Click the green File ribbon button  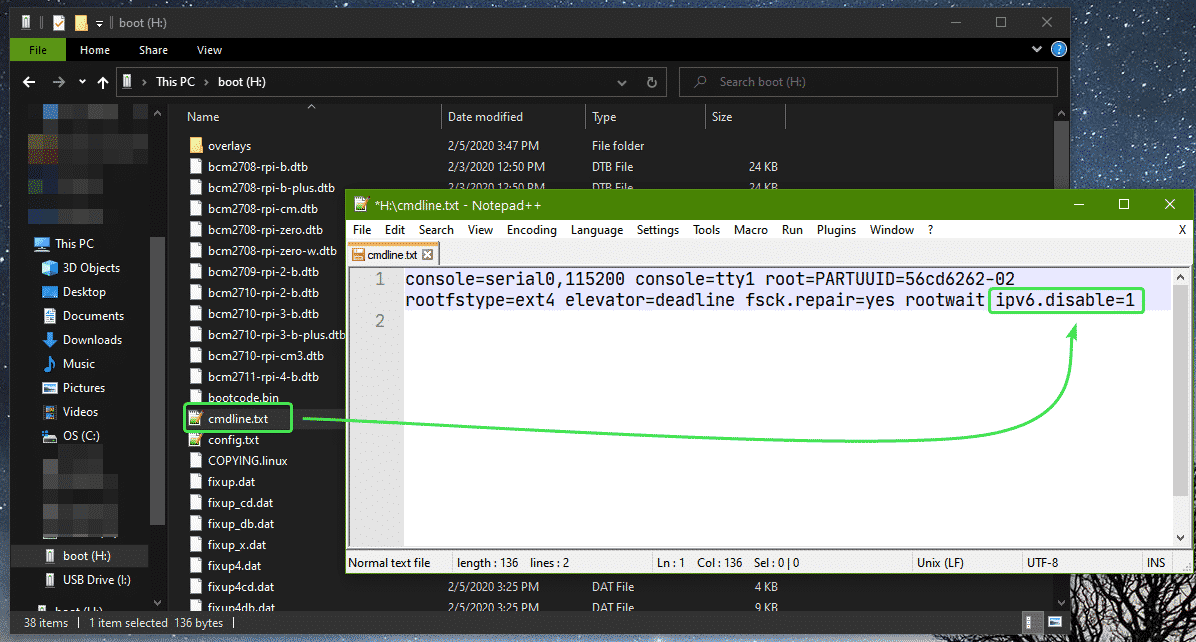38,50
